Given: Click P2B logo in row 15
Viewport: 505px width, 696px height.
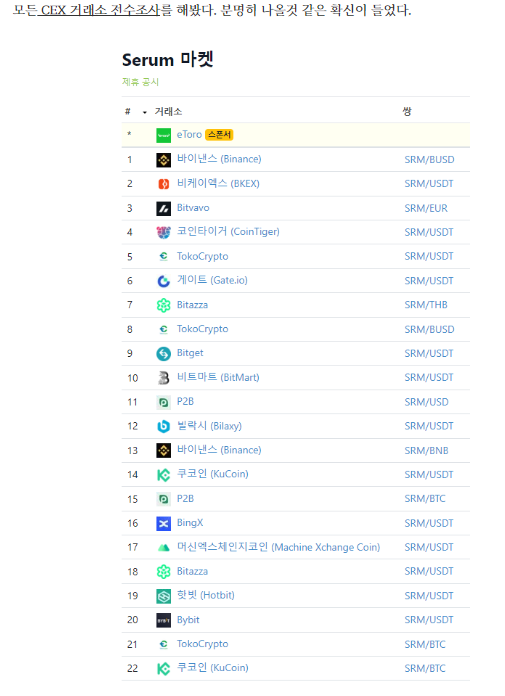Looking at the screenshot, I should [163, 499].
